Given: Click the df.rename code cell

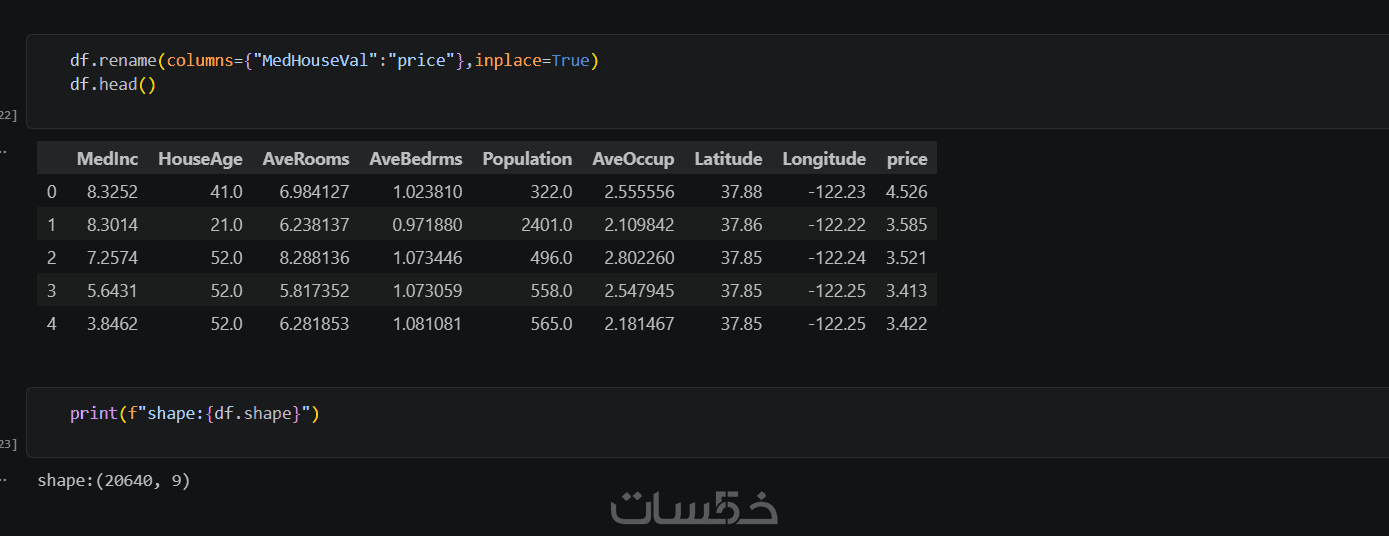Looking at the screenshot, I should click(707, 81).
